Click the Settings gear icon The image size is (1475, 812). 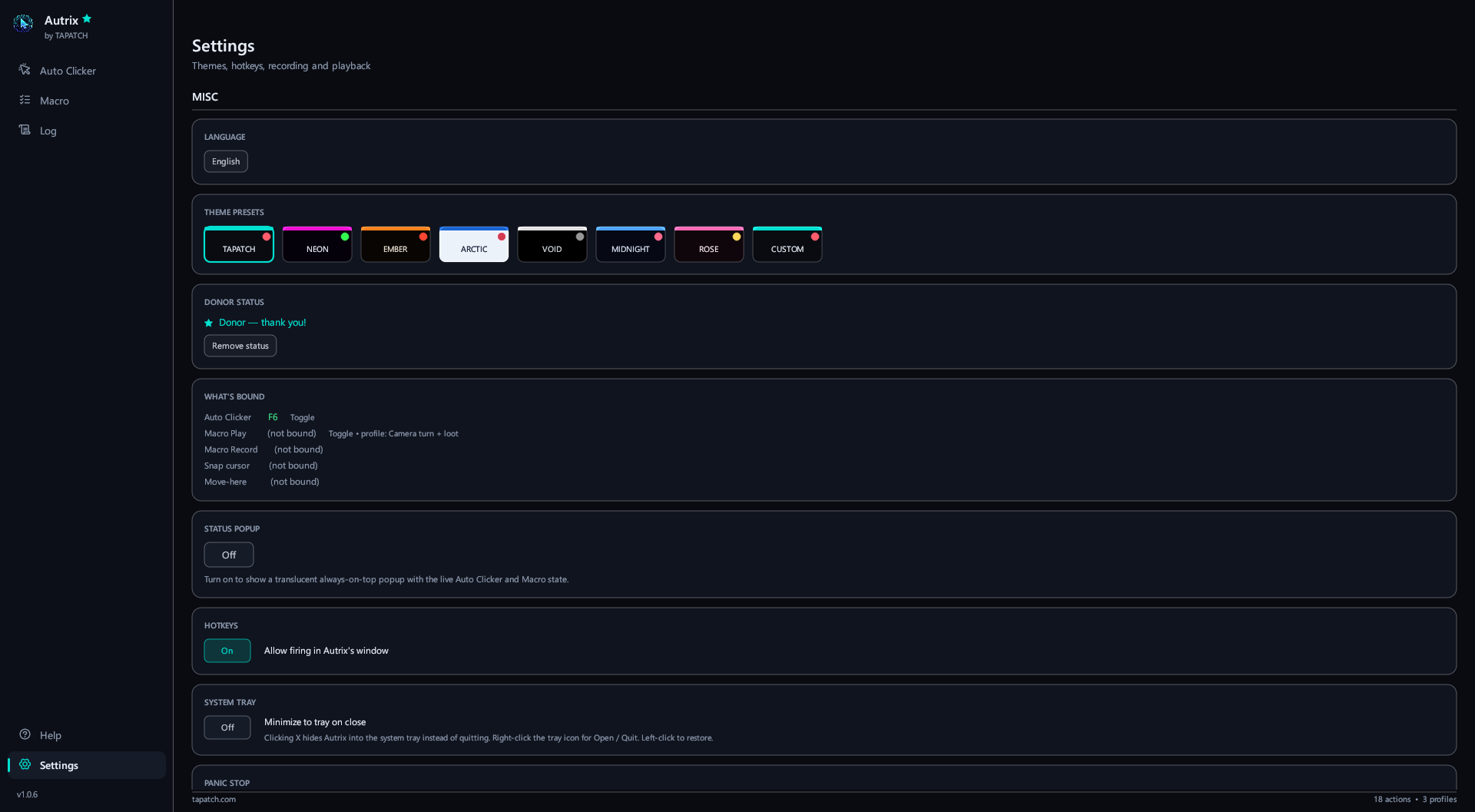coord(25,764)
